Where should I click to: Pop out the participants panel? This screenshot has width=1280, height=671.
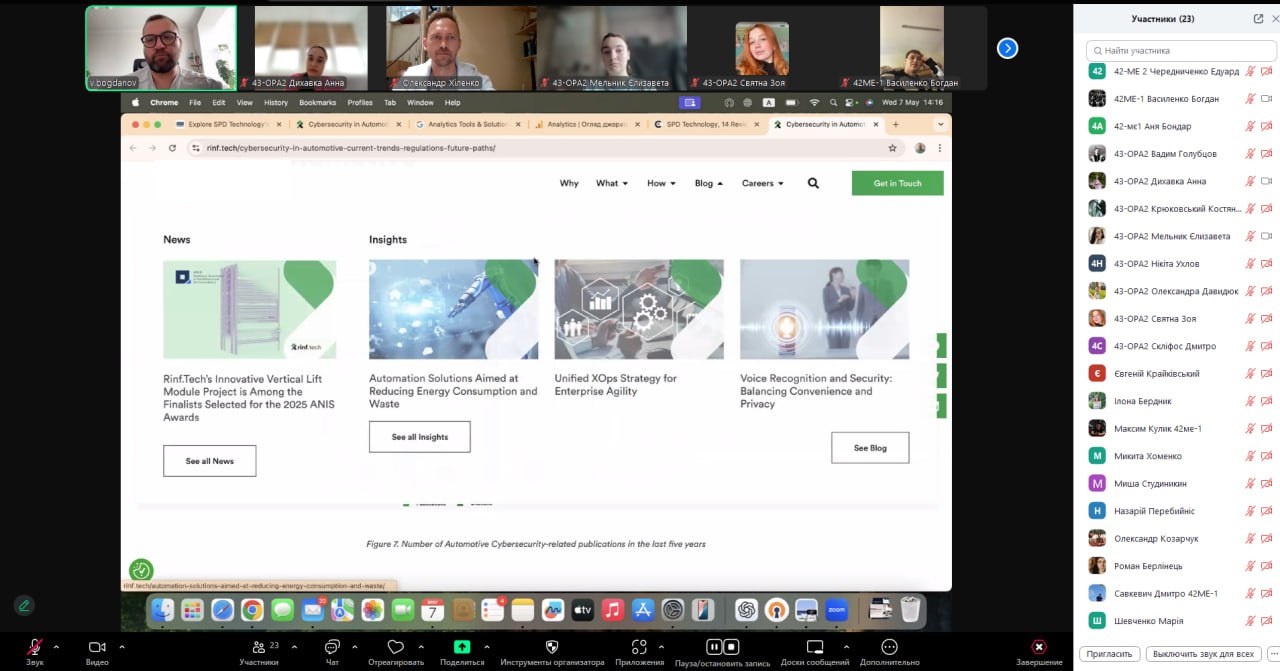pos(1258,19)
